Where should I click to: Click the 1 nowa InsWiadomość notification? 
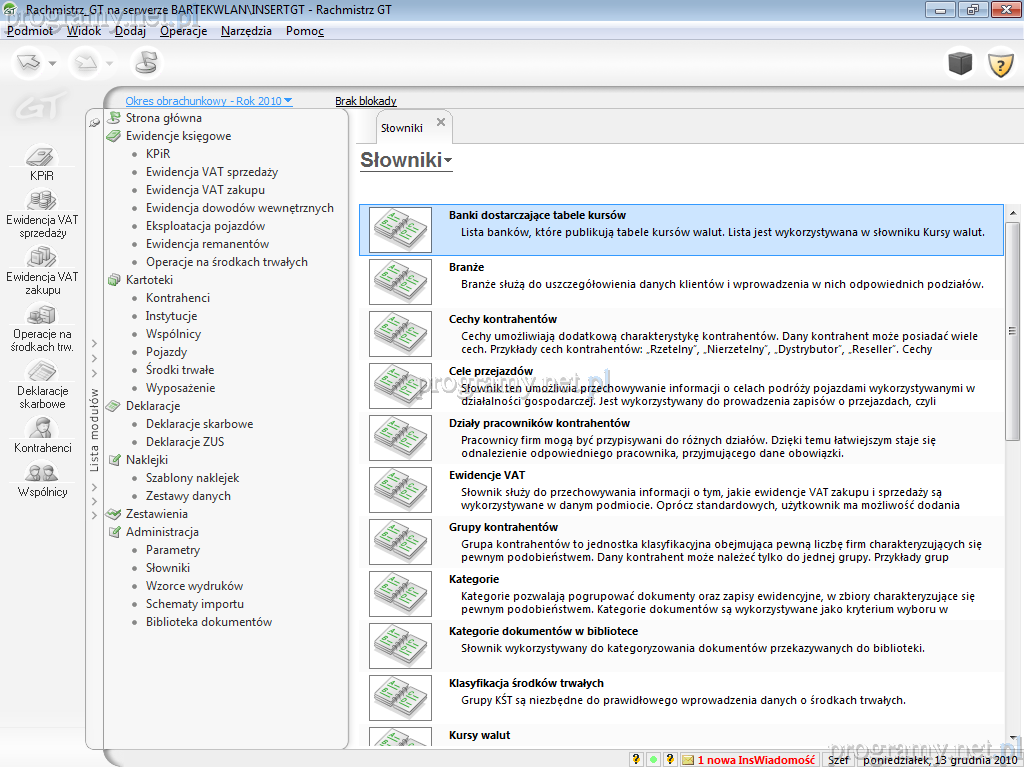[x=755, y=760]
